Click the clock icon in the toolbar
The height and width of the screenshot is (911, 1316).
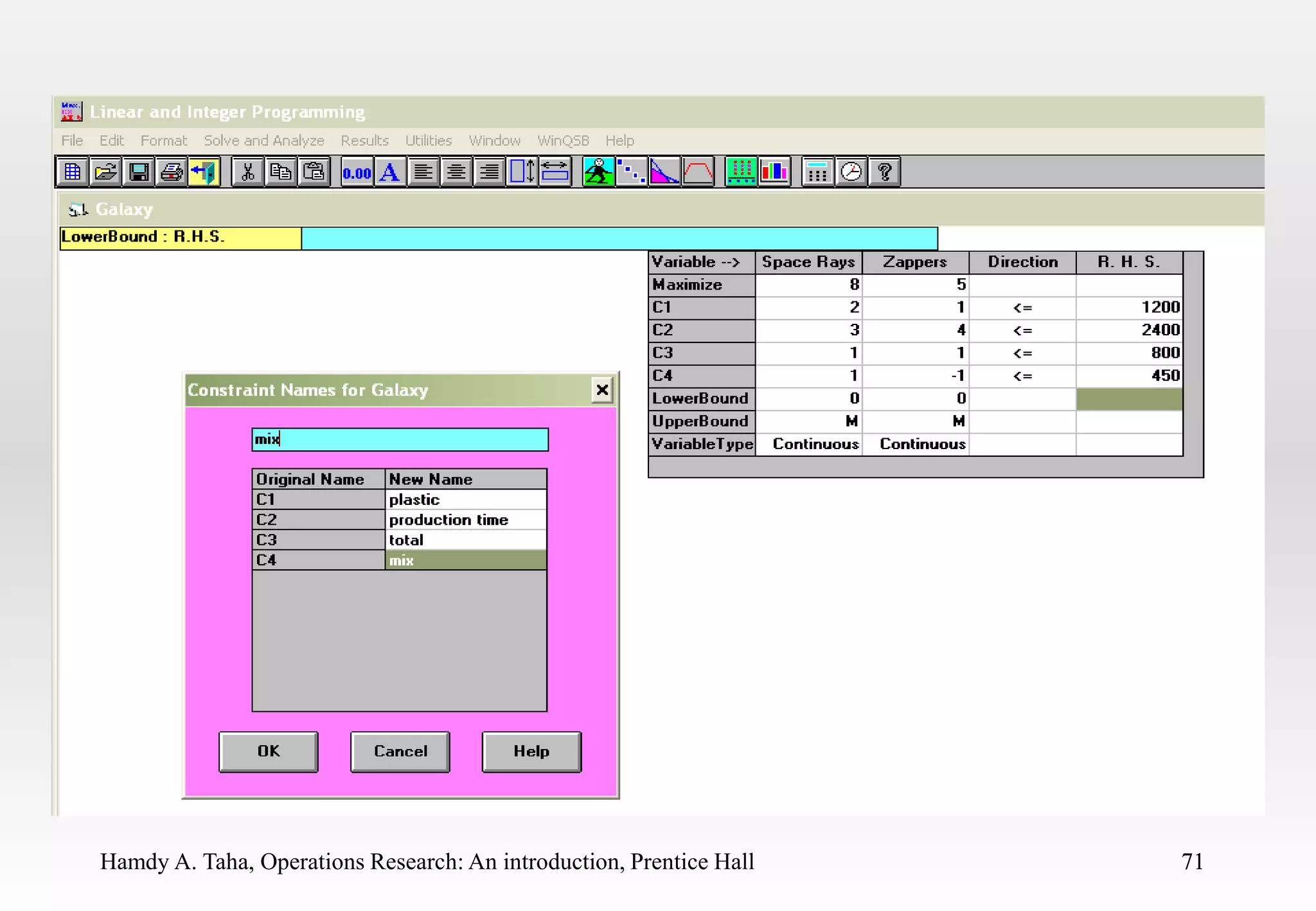point(851,172)
